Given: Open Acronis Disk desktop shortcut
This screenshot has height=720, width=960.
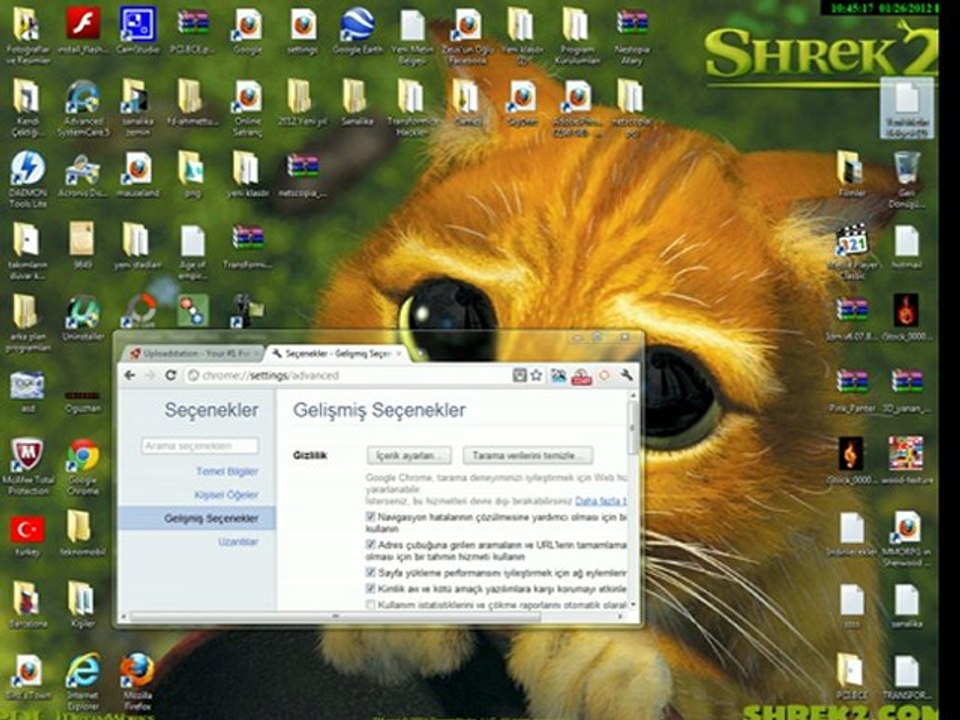Looking at the screenshot, I should [x=83, y=175].
